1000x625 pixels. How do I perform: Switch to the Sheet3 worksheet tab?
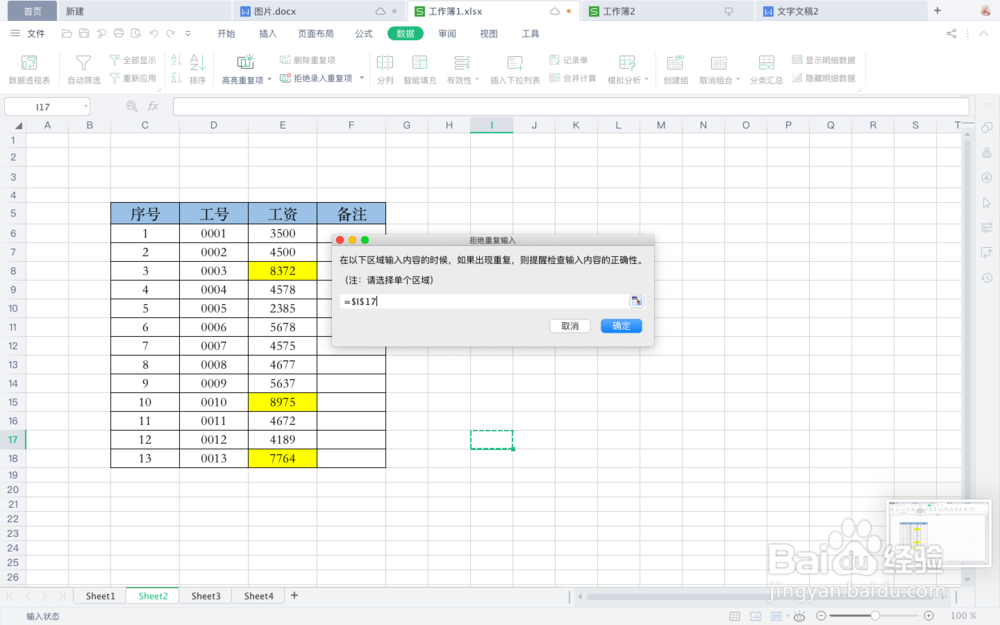point(205,595)
